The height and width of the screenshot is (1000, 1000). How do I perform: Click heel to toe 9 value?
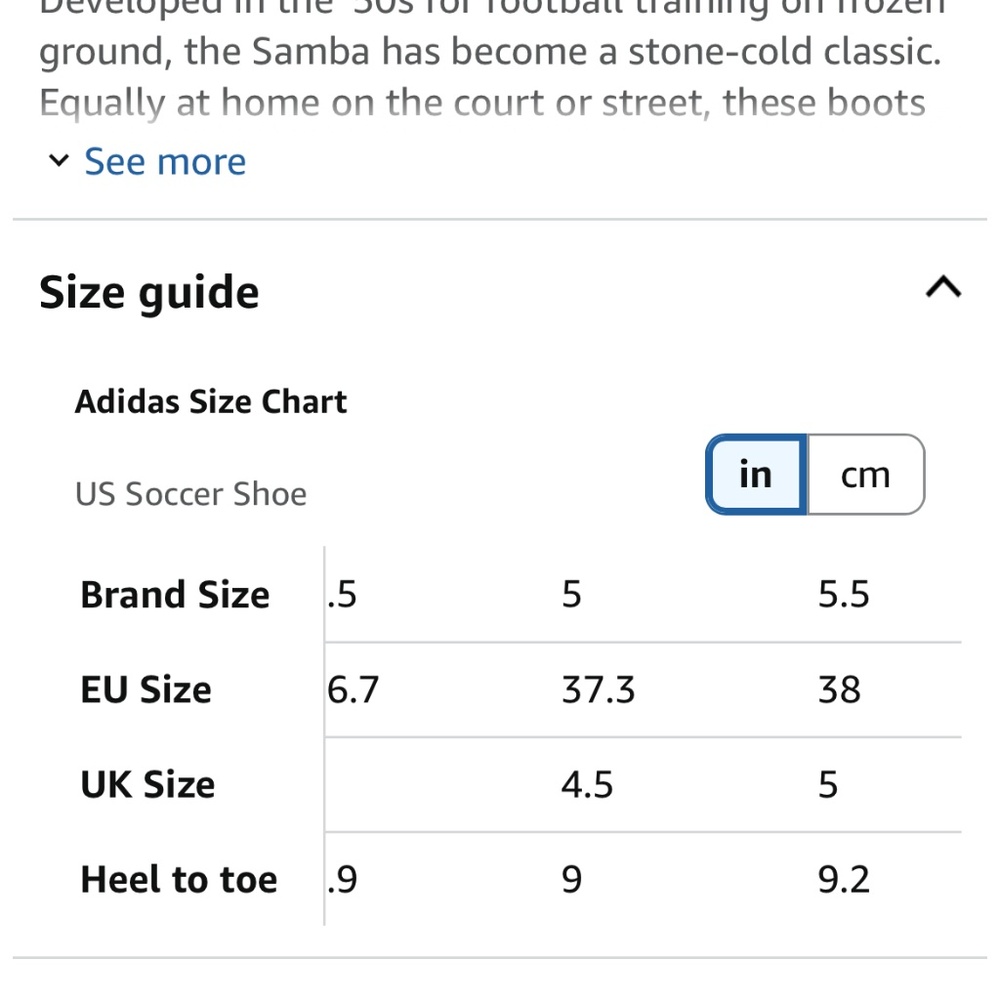click(x=571, y=879)
